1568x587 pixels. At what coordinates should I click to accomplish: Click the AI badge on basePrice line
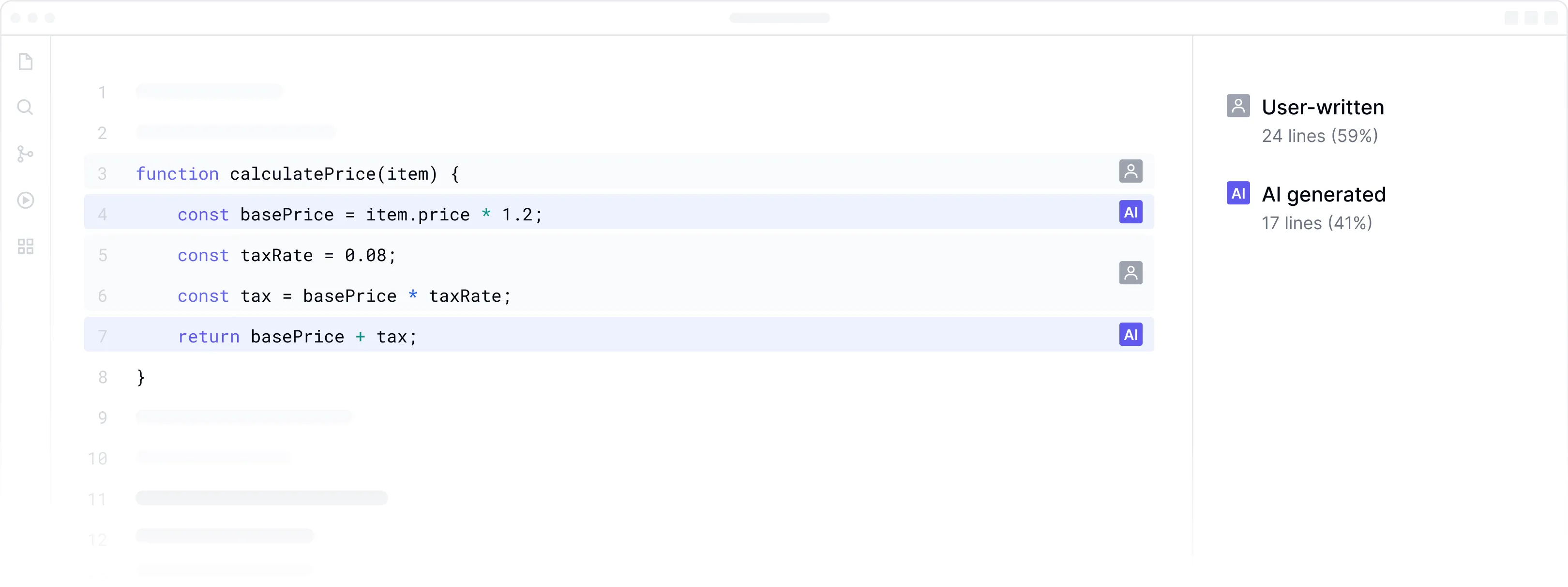click(x=1131, y=213)
